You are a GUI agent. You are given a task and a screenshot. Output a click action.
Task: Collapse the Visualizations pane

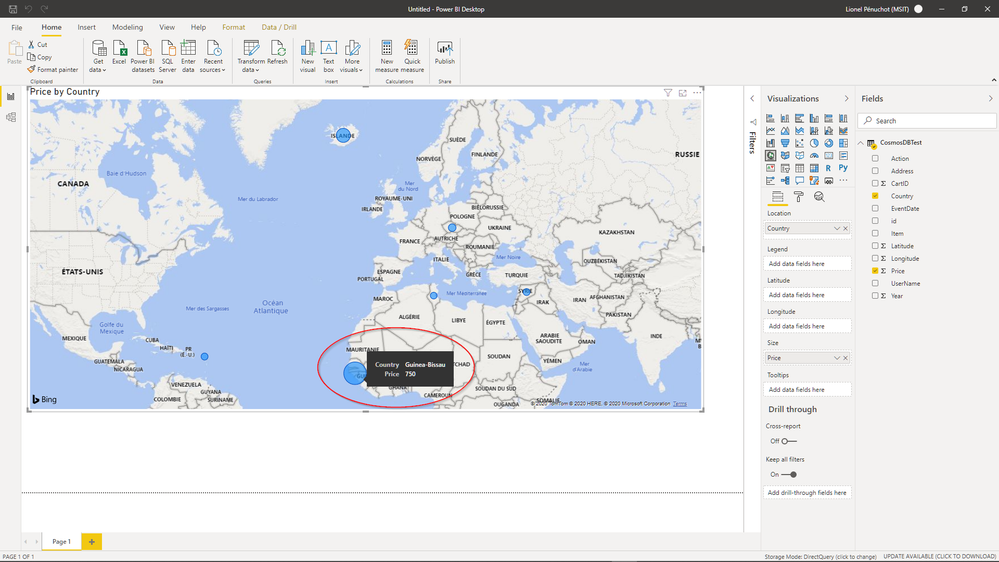[x=846, y=99]
